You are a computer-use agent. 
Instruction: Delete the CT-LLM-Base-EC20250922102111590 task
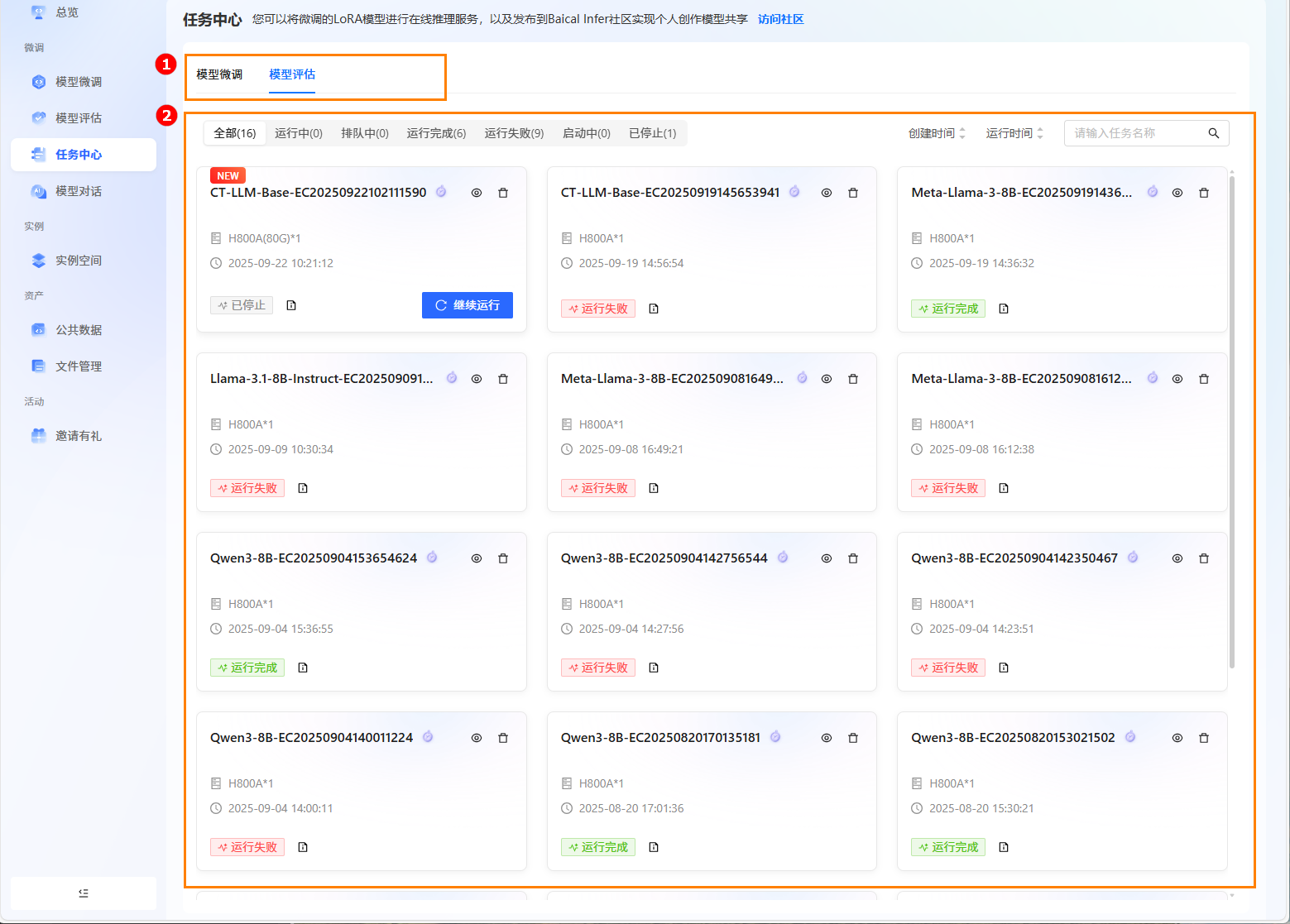503,193
